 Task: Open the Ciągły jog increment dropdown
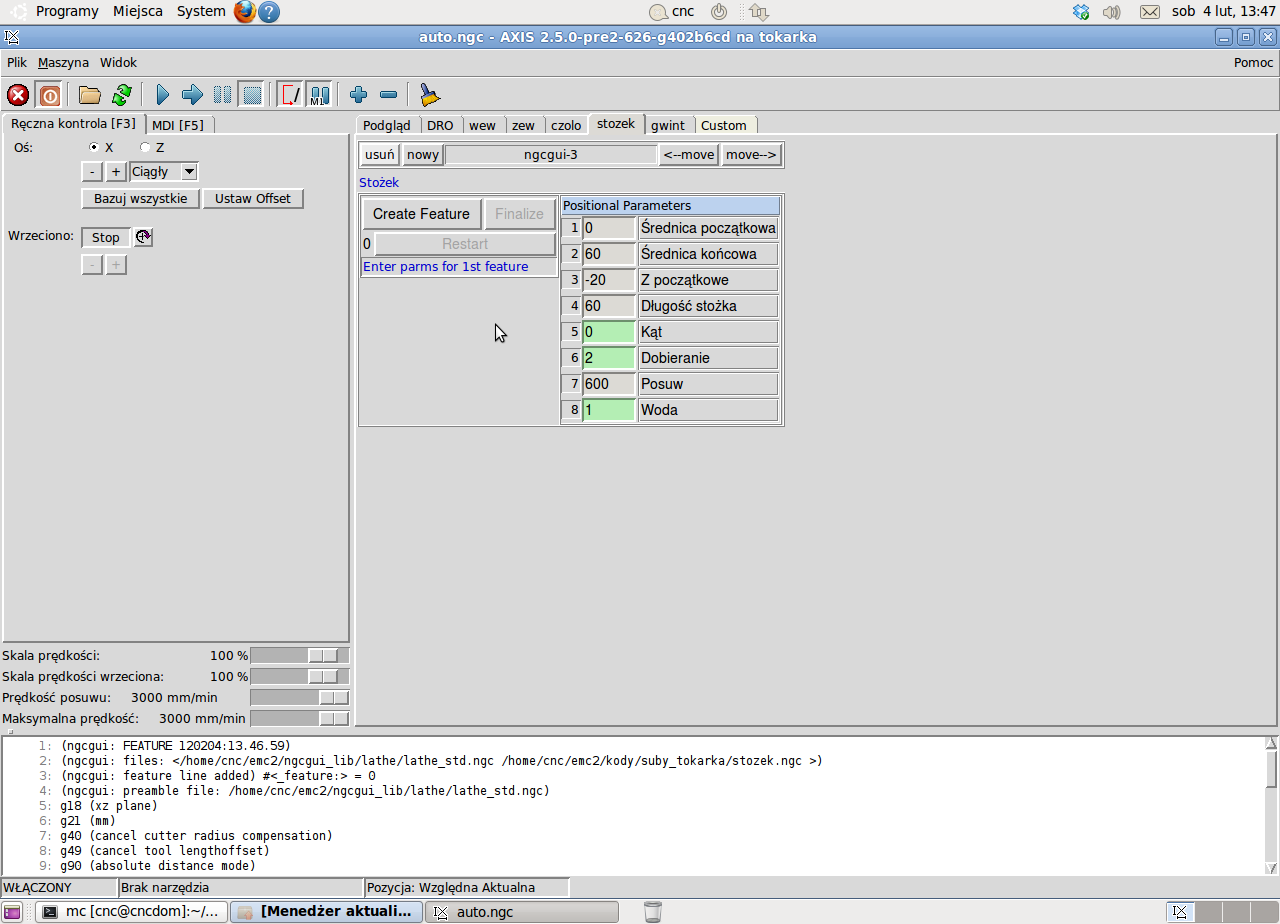pyautogui.click(x=164, y=172)
